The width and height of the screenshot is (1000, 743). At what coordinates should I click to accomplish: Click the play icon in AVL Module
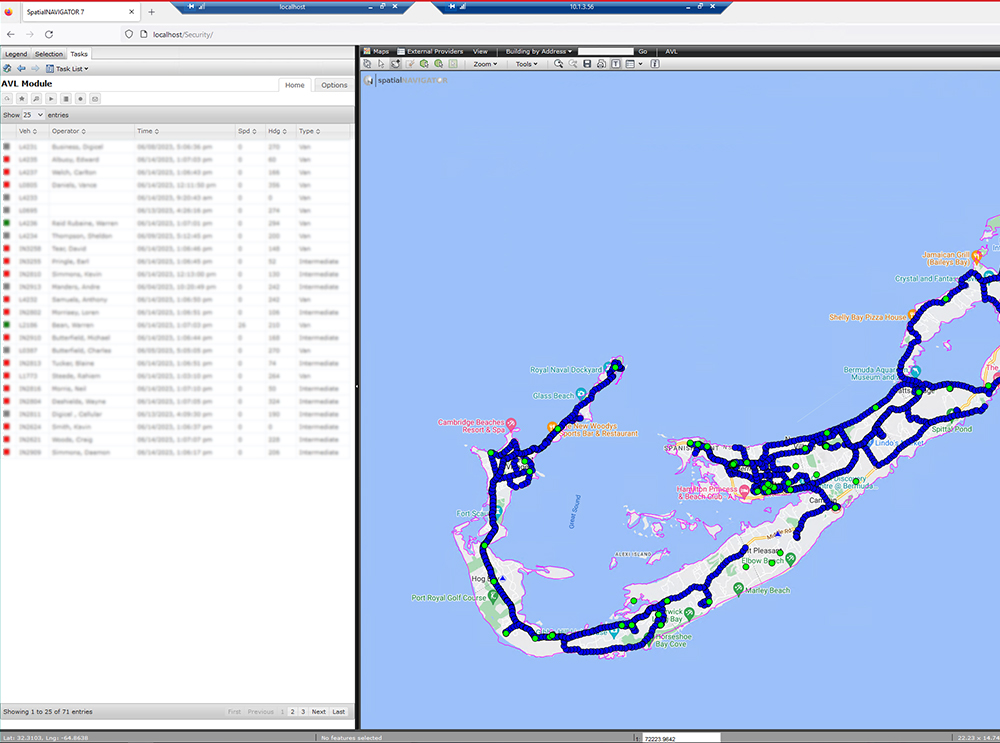tap(51, 99)
